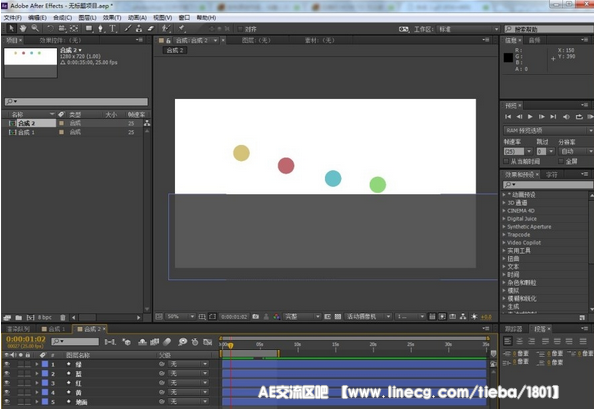Screen dimensions: 594x409
Task: Hide layer 1 绿 with eye toggle
Action: (x=7, y=364)
